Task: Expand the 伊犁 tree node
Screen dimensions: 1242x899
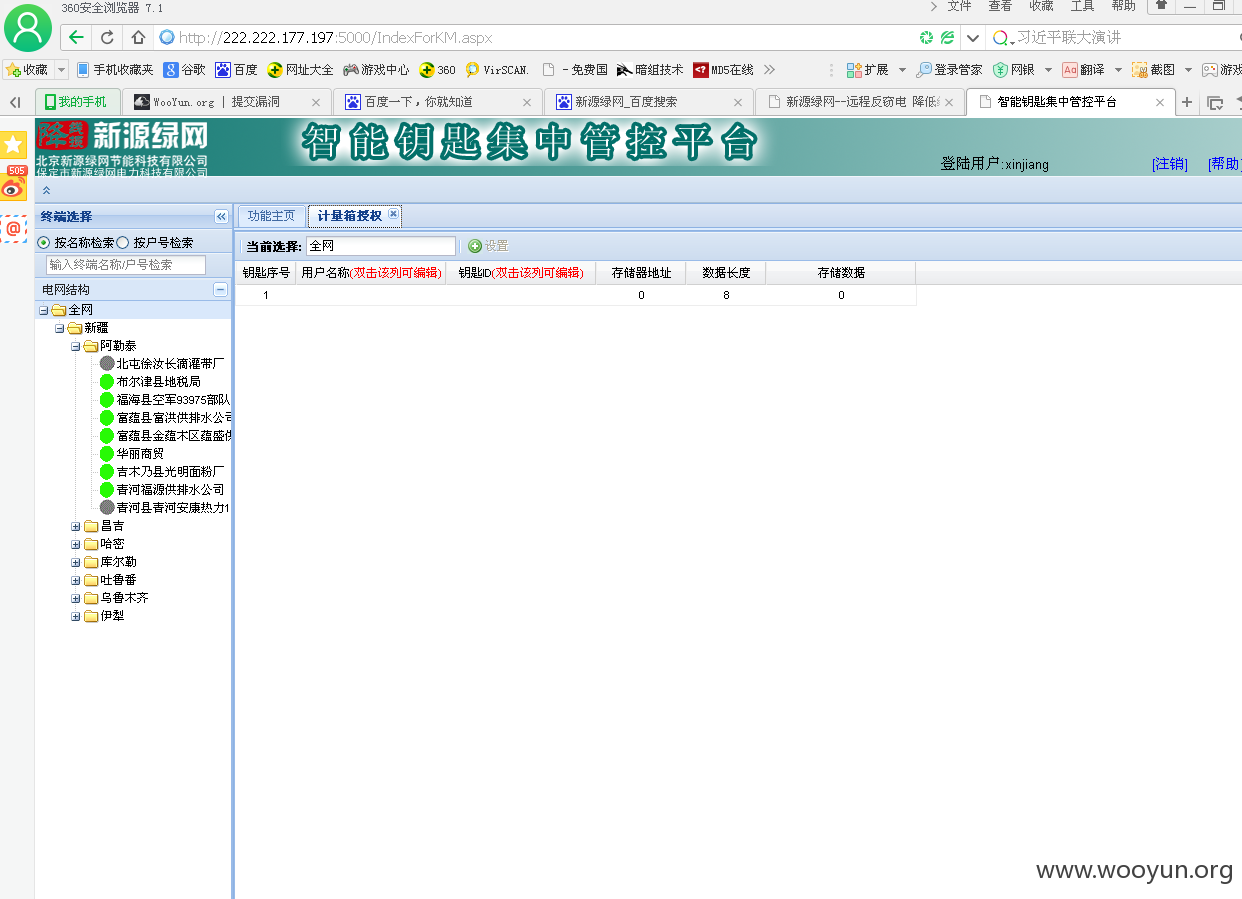Action: pos(75,616)
